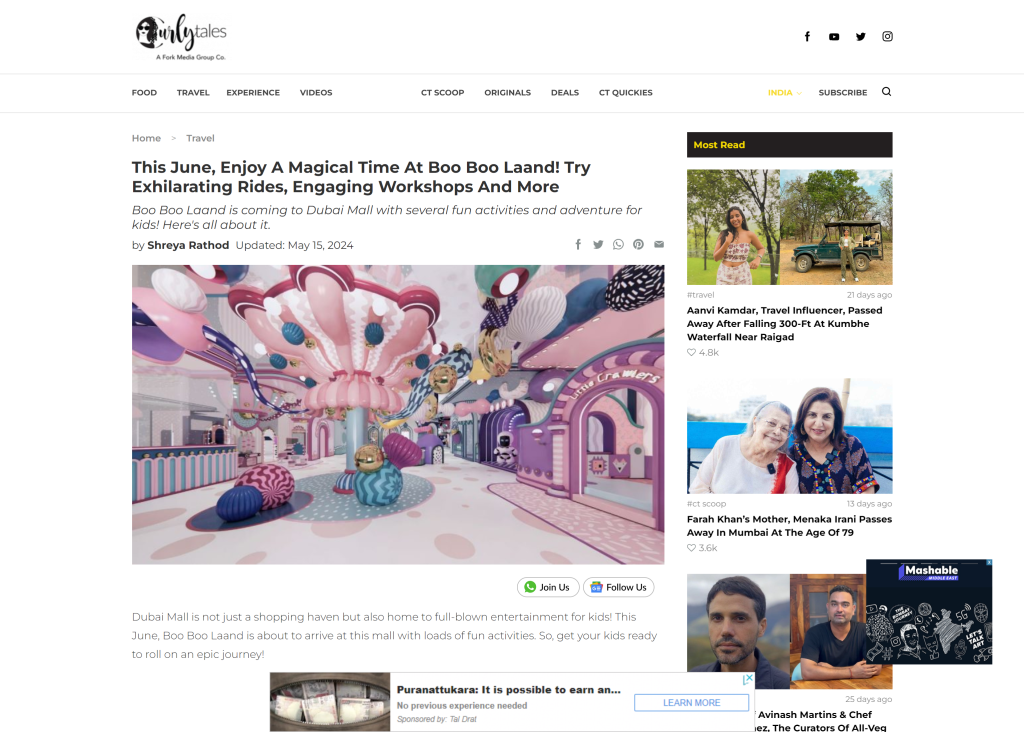Open the ORIGINALS menu

tap(507, 93)
